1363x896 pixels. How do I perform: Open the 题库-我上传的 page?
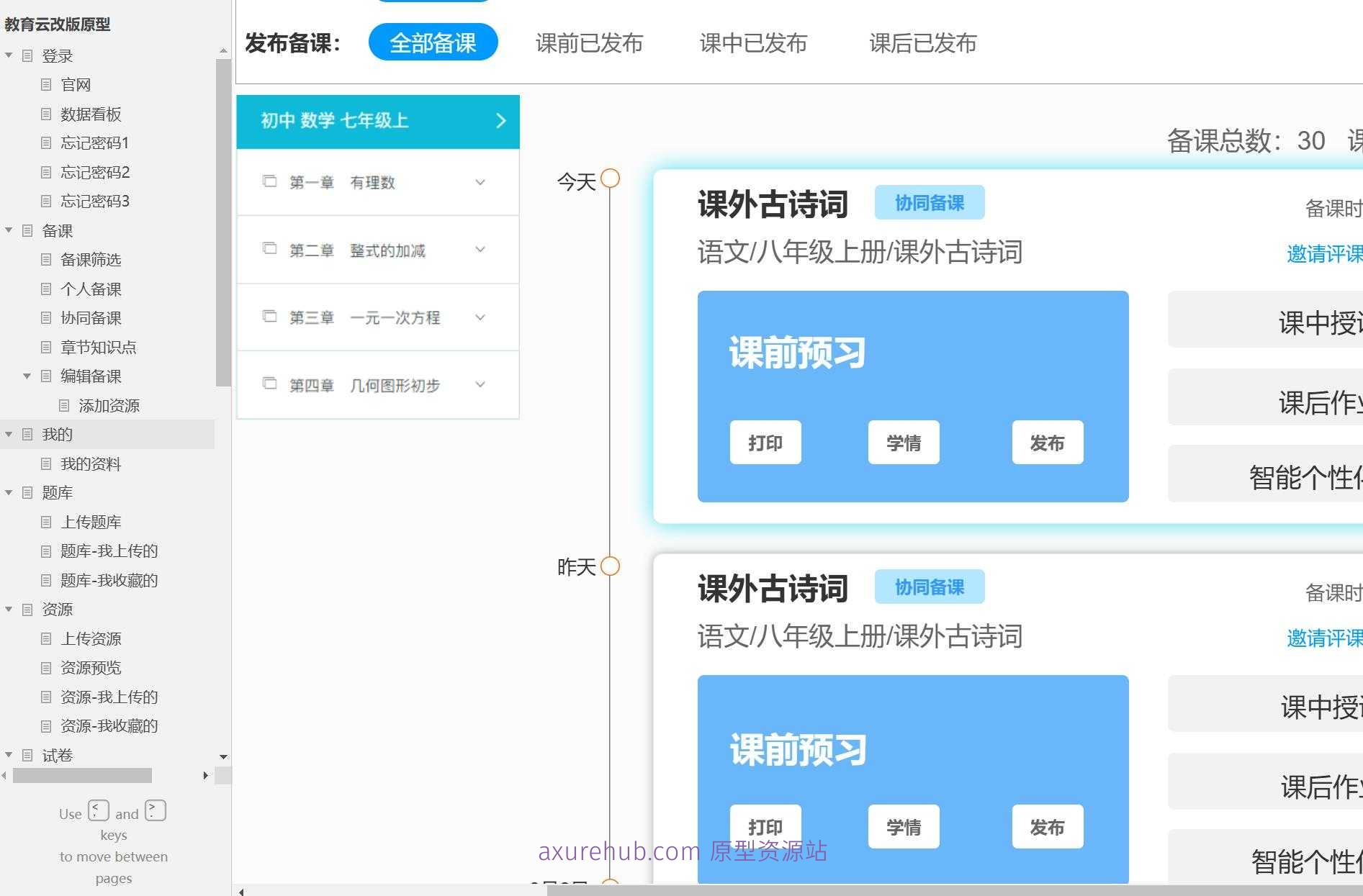tap(109, 551)
